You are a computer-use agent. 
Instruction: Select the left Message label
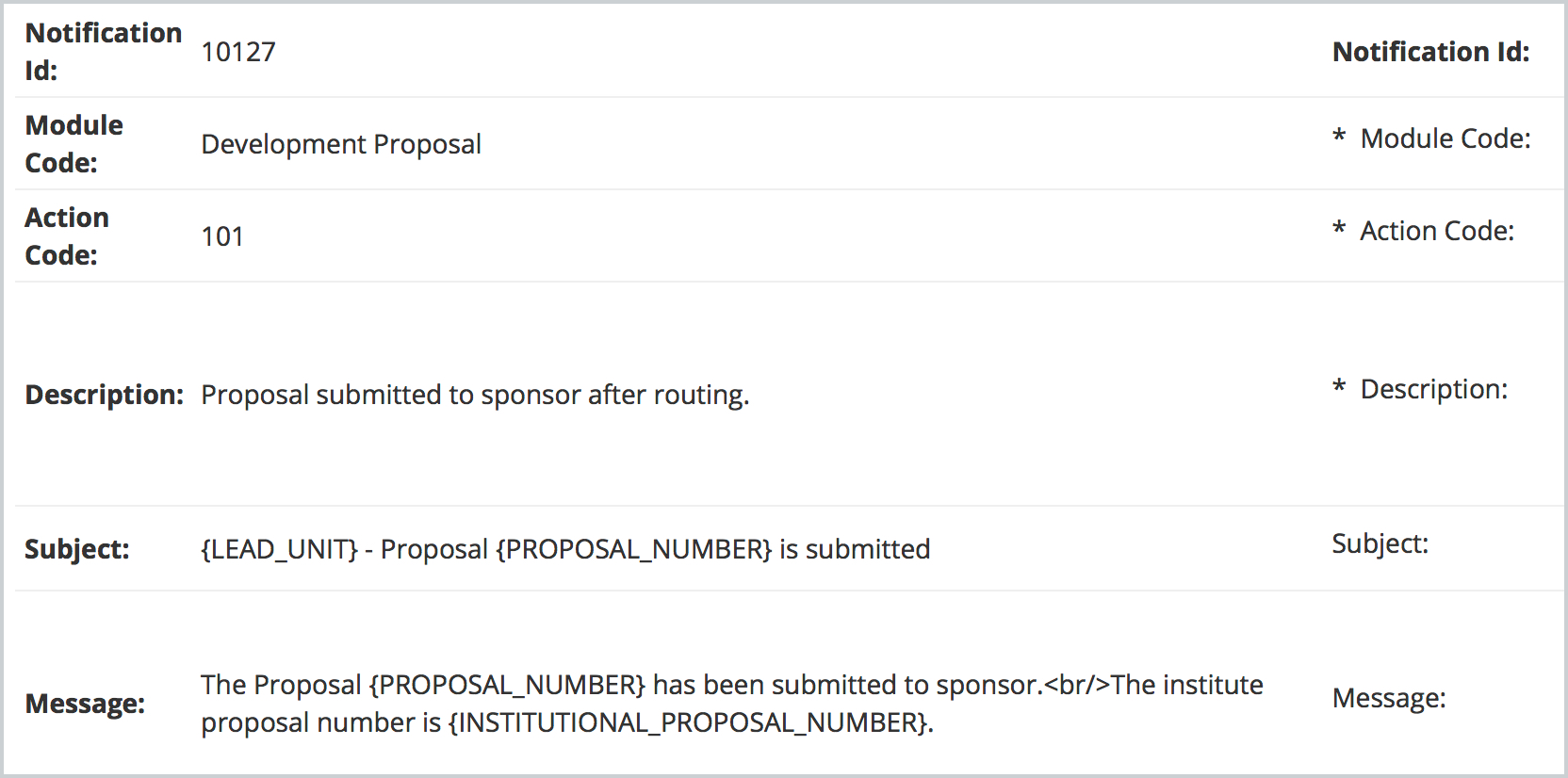tap(85, 704)
